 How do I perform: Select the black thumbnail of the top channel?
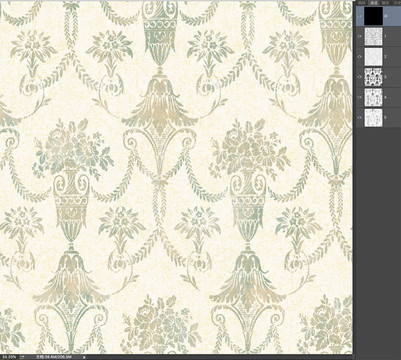pos(373,16)
